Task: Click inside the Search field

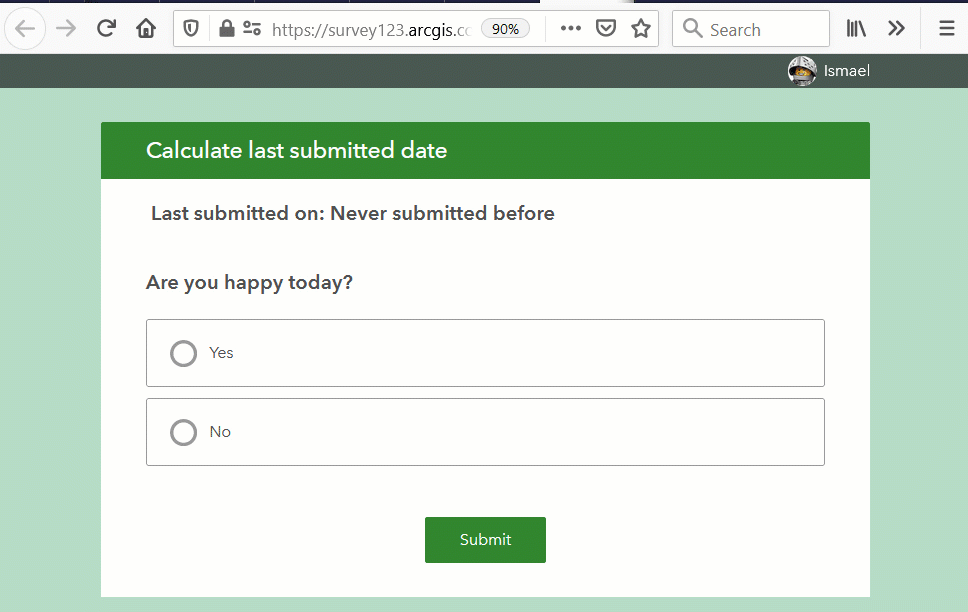Action: click(751, 28)
